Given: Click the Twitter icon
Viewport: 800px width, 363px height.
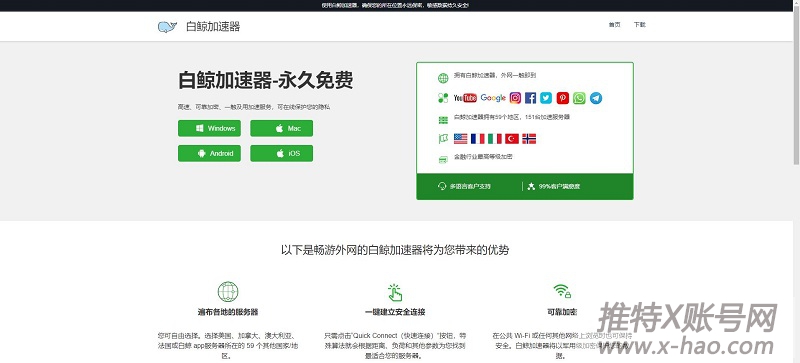Looking at the screenshot, I should (546, 98).
